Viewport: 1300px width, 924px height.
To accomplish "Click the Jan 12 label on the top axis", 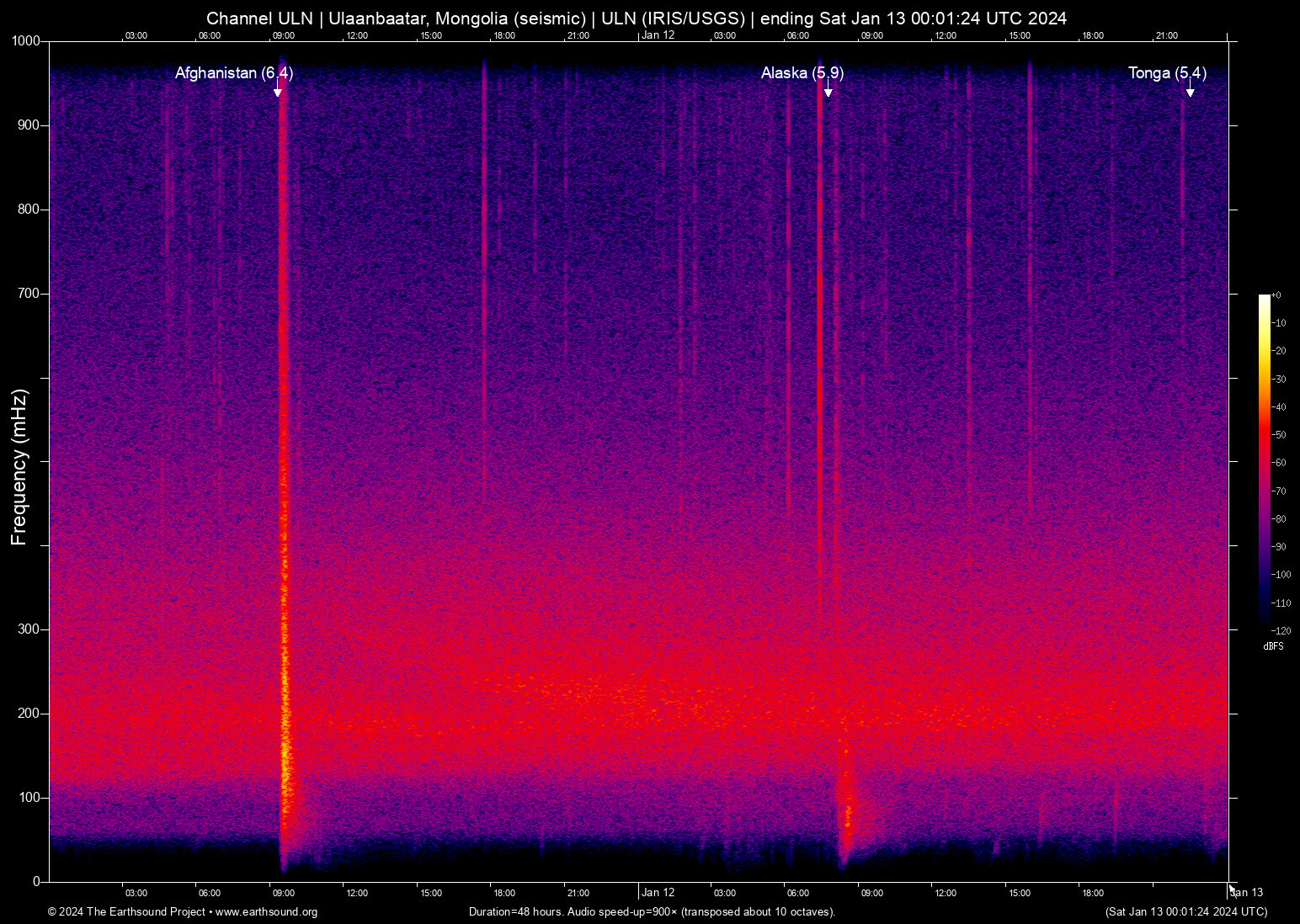I will point(658,35).
